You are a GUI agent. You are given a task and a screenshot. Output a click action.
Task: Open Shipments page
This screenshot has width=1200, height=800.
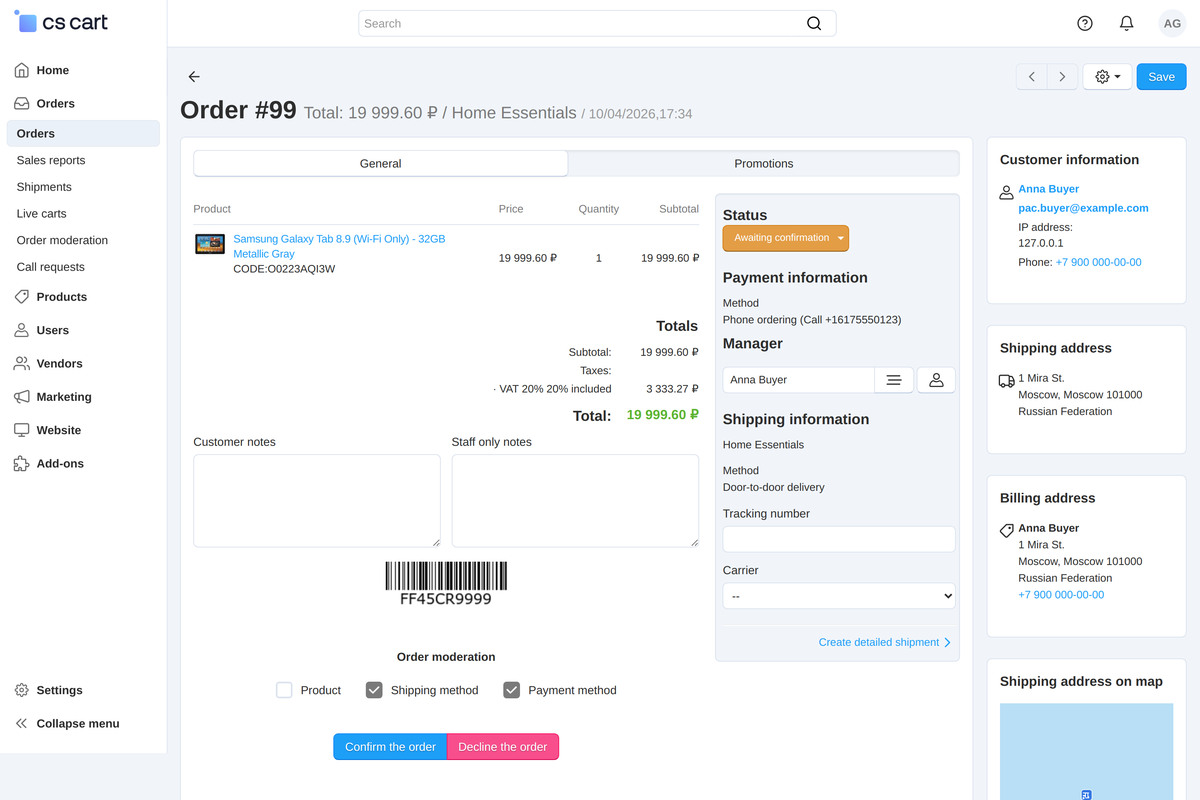point(44,187)
